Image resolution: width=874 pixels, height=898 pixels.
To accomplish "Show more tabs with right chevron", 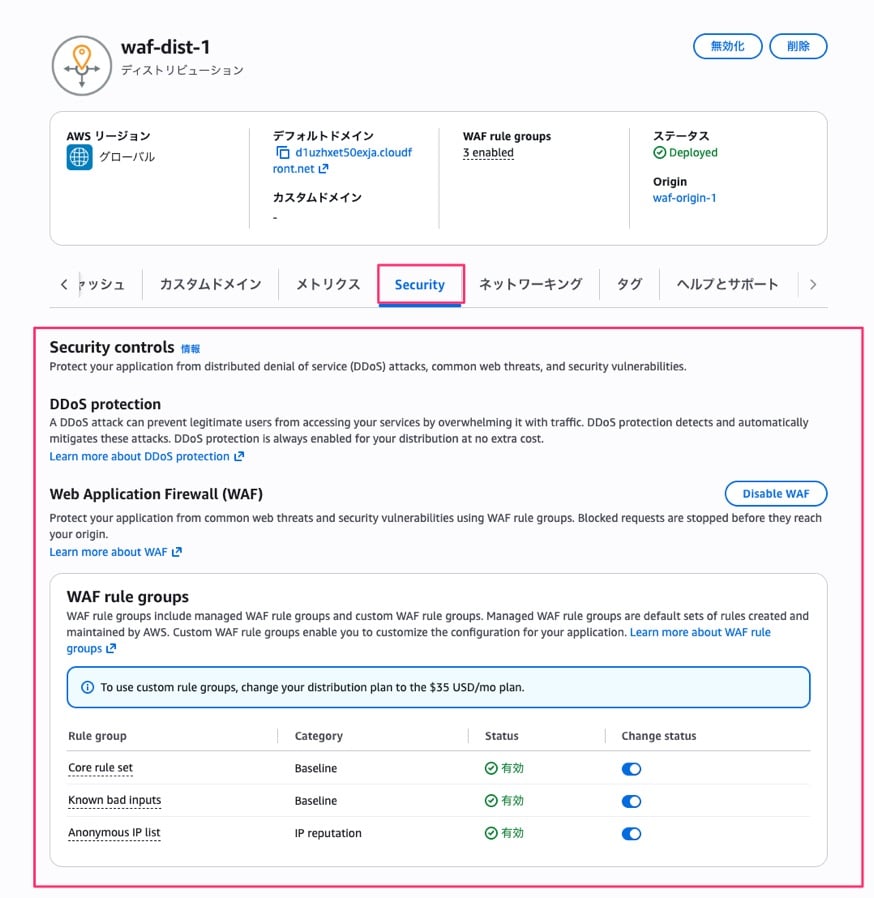I will pyautogui.click(x=813, y=284).
